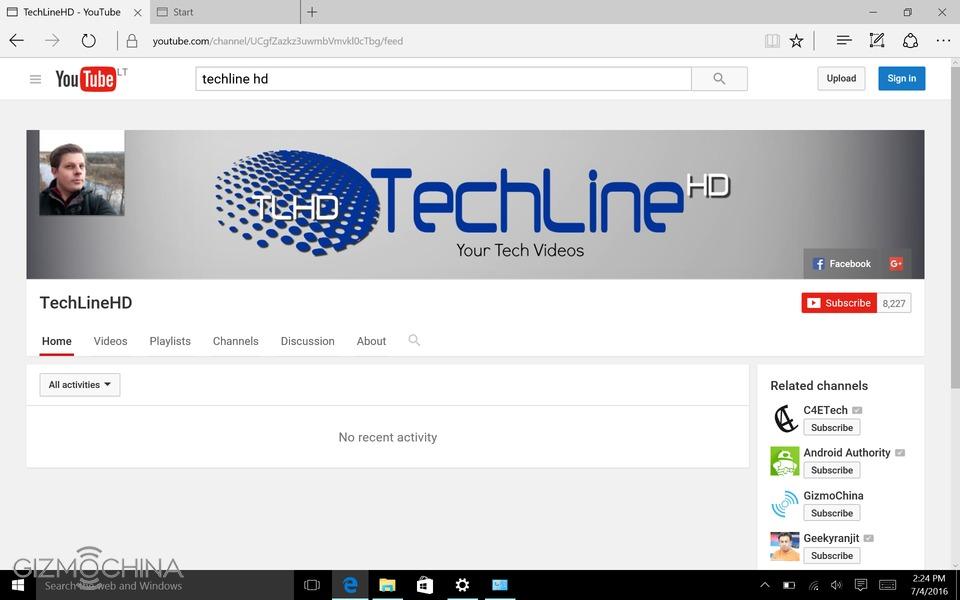Click the Sign in button
Viewport: 960px width, 600px height.
click(x=901, y=79)
